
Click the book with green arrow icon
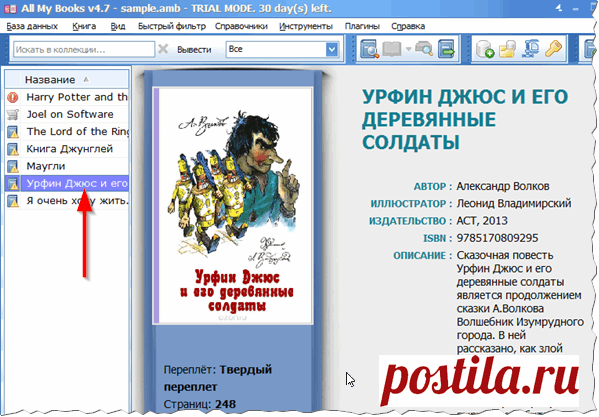pyautogui.click(x=446, y=49)
